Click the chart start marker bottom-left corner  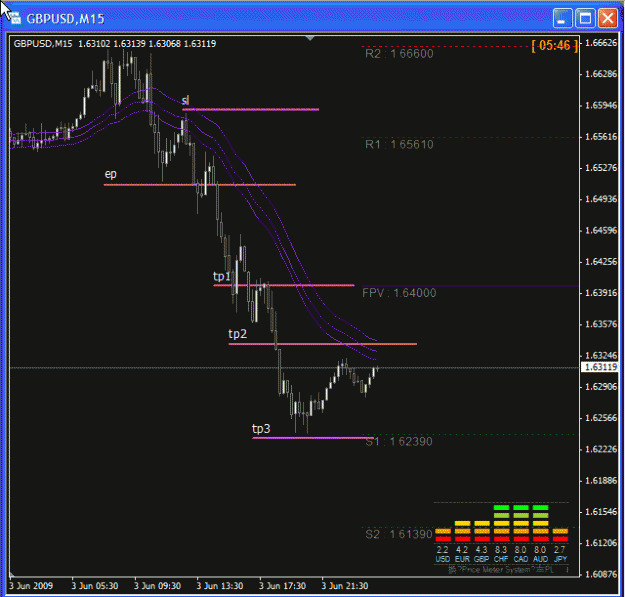pos(12,575)
